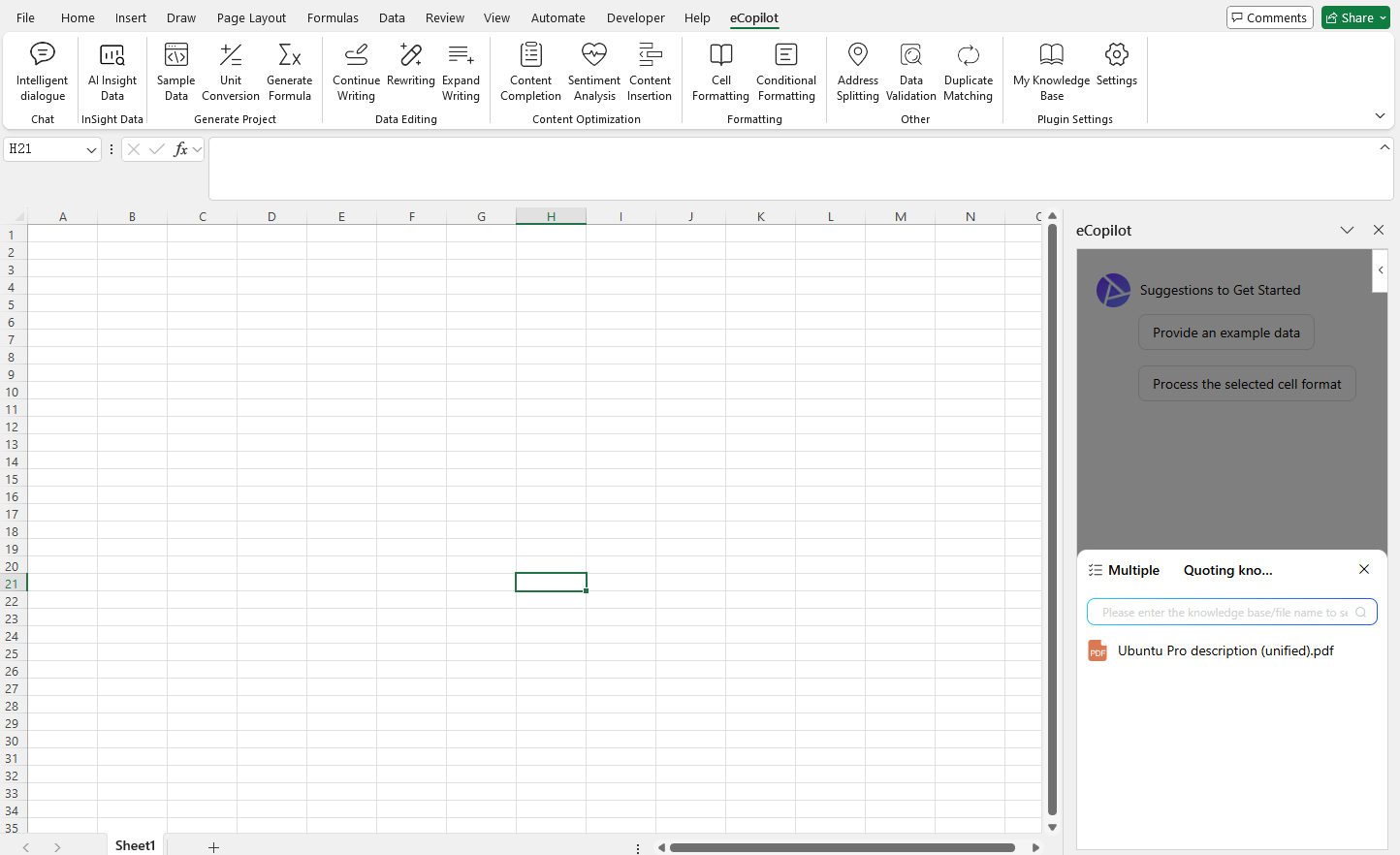This screenshot has width=1400, height=855.
Task: Switch to the Formulas ribbon tab
Action: coord(333,17)
